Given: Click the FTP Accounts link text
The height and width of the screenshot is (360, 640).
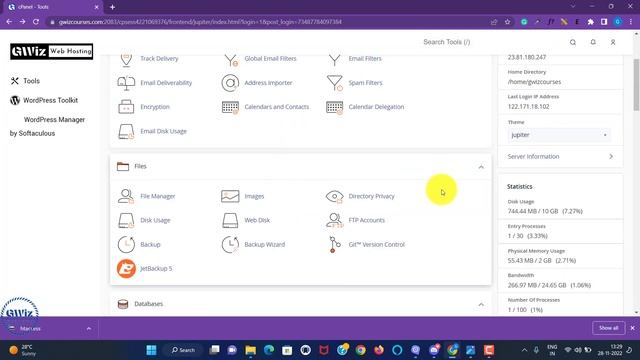Looking at the screenshot, I should [367, 220].
